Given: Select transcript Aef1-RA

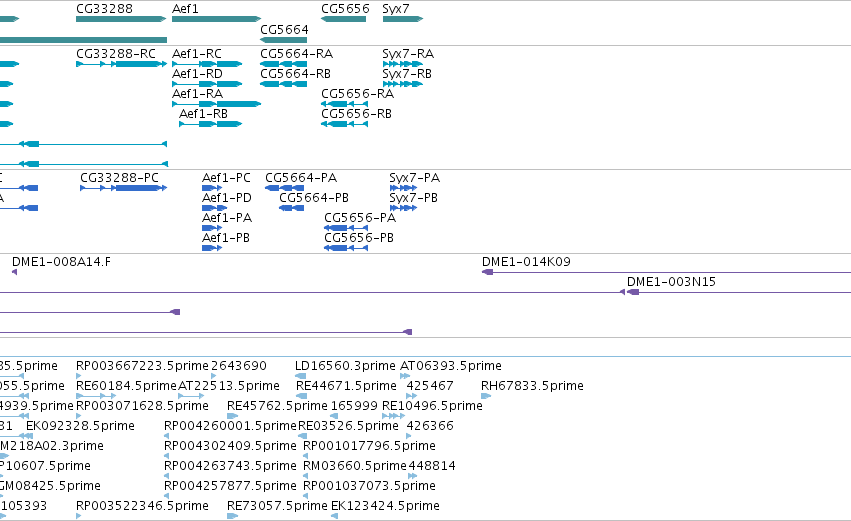Looking at the screenshot, I should [217, 104].
